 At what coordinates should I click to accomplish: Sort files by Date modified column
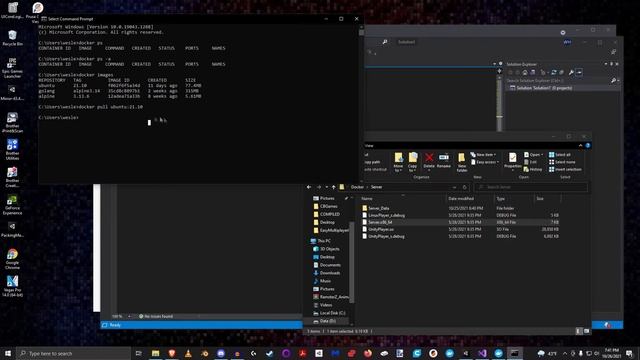click(x=461, y=199)
